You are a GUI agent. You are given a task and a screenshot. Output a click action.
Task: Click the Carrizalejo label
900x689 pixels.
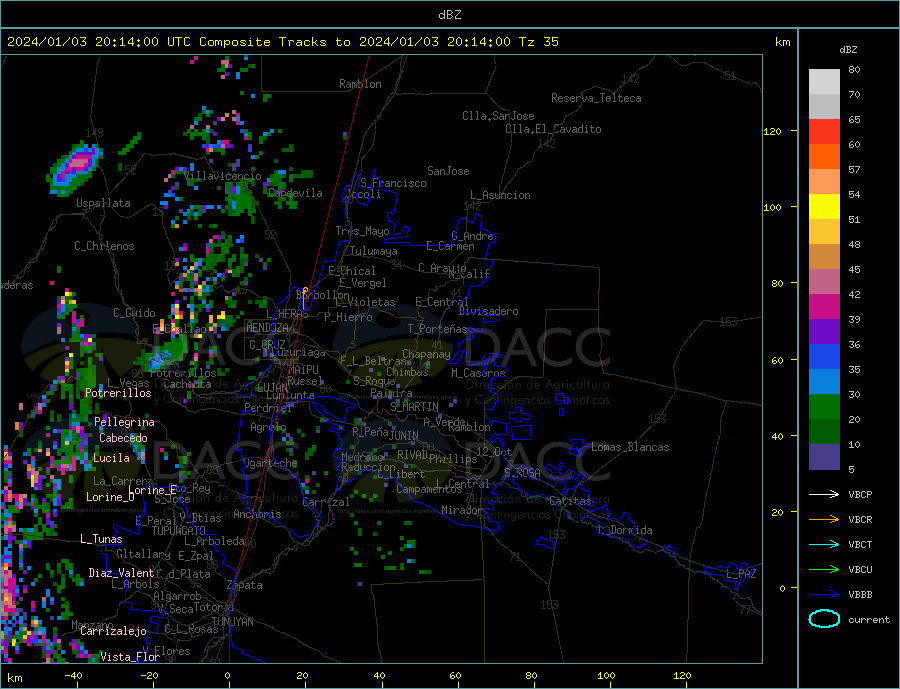coord(113,631)
